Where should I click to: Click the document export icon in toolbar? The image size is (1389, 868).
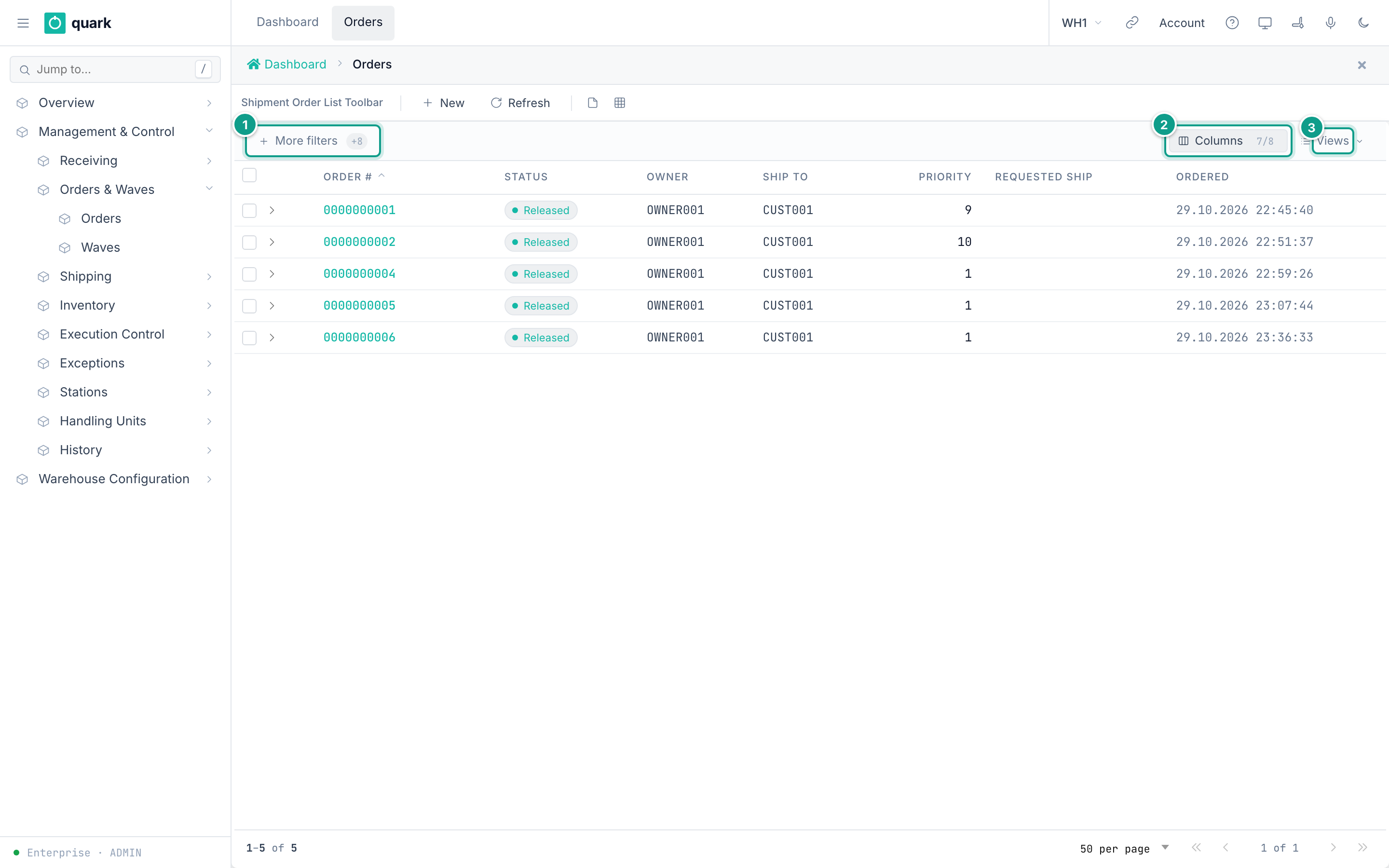pyautogui.click(x=593, y=103)
